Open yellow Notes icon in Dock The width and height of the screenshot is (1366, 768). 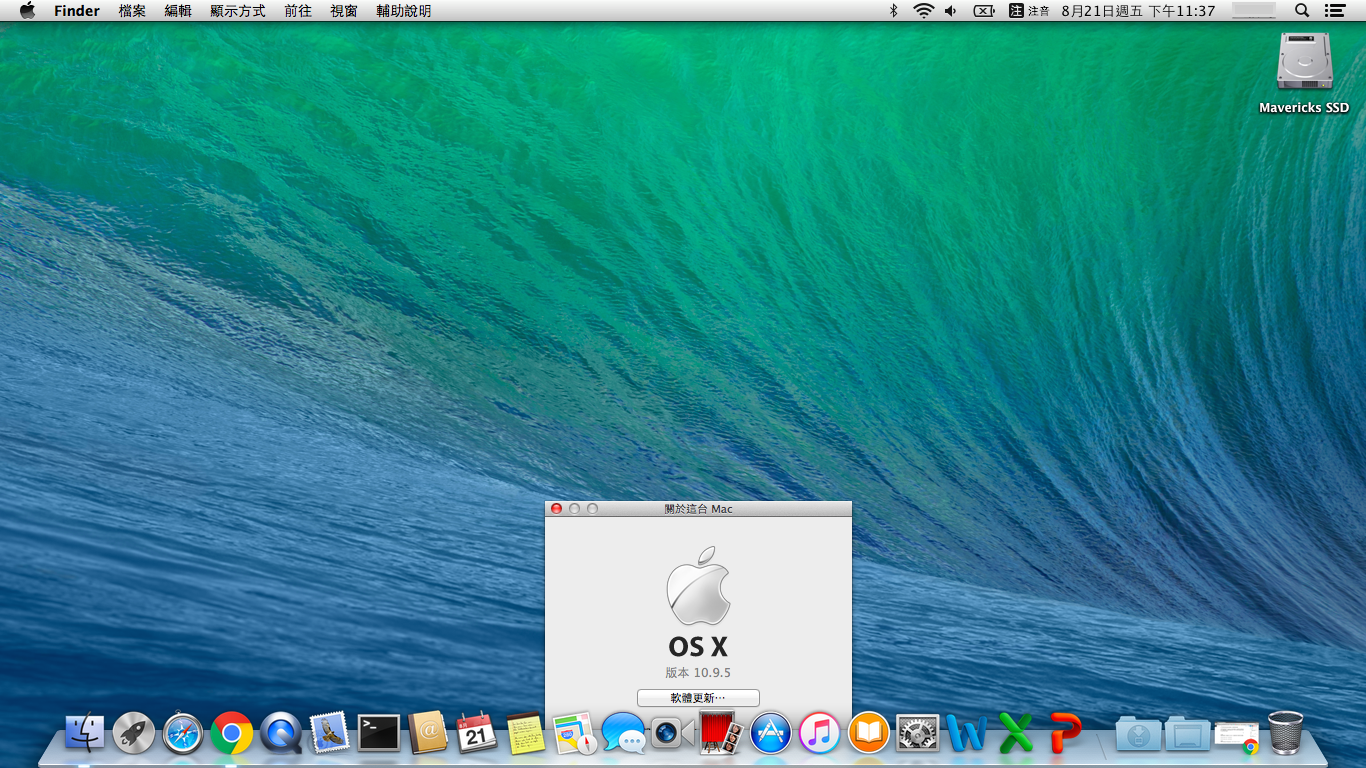pyautogui.click(x=526, y=733)
